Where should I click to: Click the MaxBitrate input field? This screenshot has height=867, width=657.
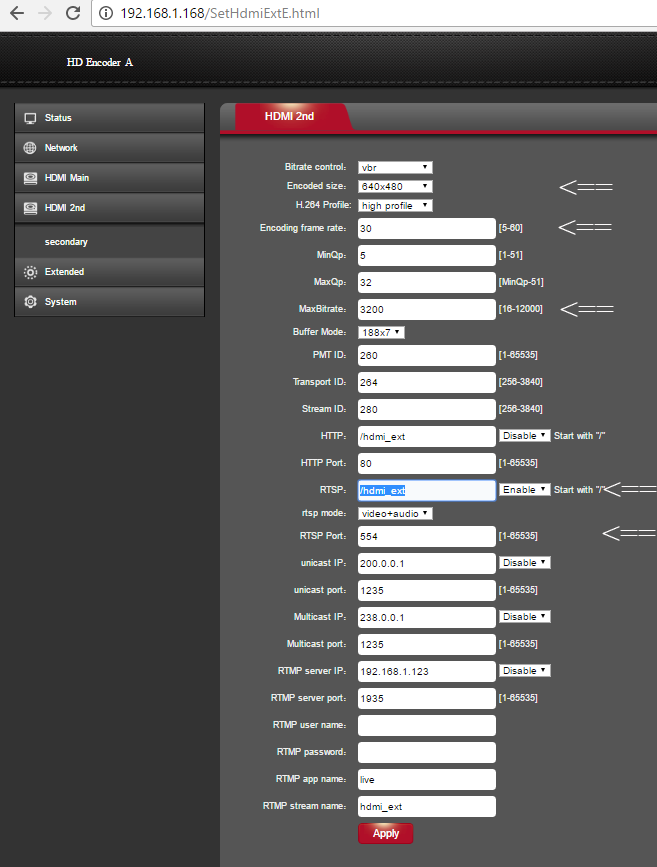point(427,309)
